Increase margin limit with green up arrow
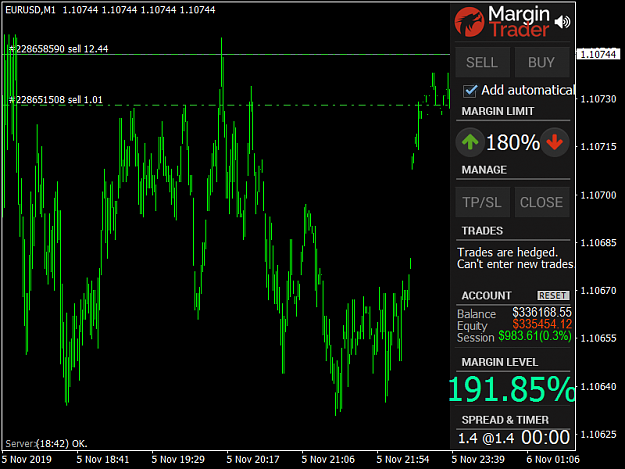This screenshot has width=625, height=469. (x=470, y=142)
